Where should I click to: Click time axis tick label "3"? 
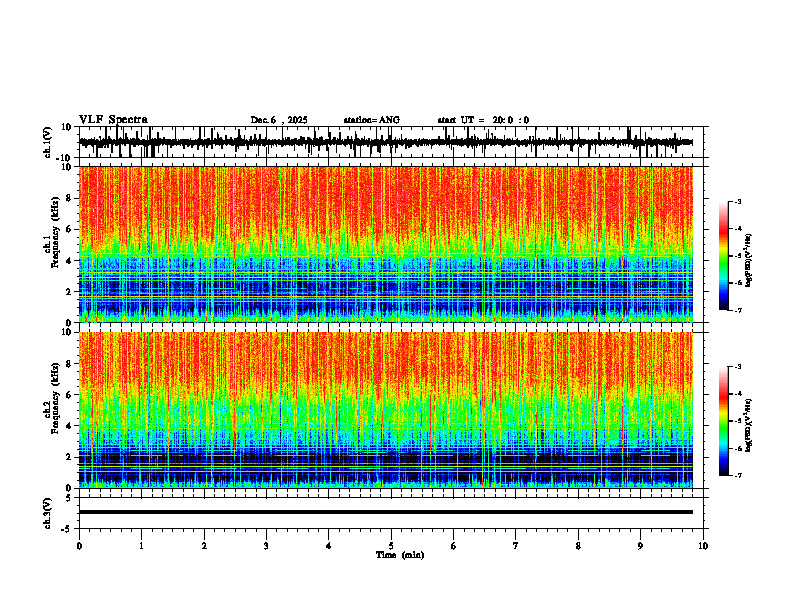pos(266,546)
